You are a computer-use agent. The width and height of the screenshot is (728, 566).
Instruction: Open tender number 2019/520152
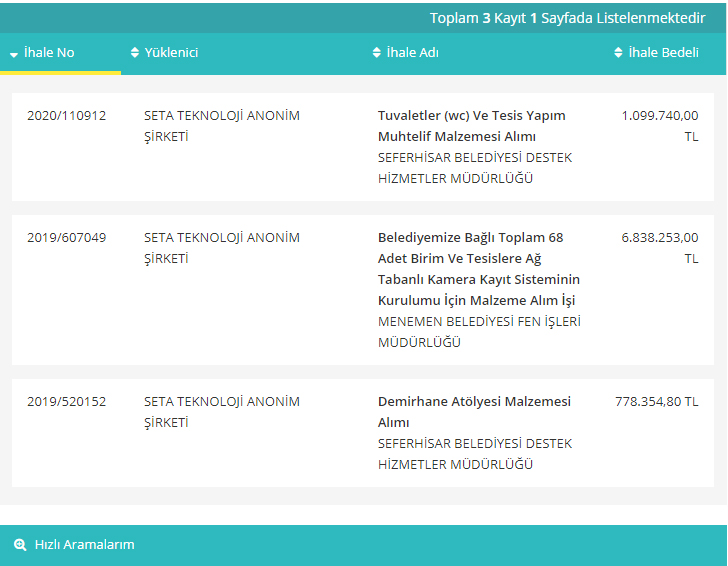(x=66, y=402)
